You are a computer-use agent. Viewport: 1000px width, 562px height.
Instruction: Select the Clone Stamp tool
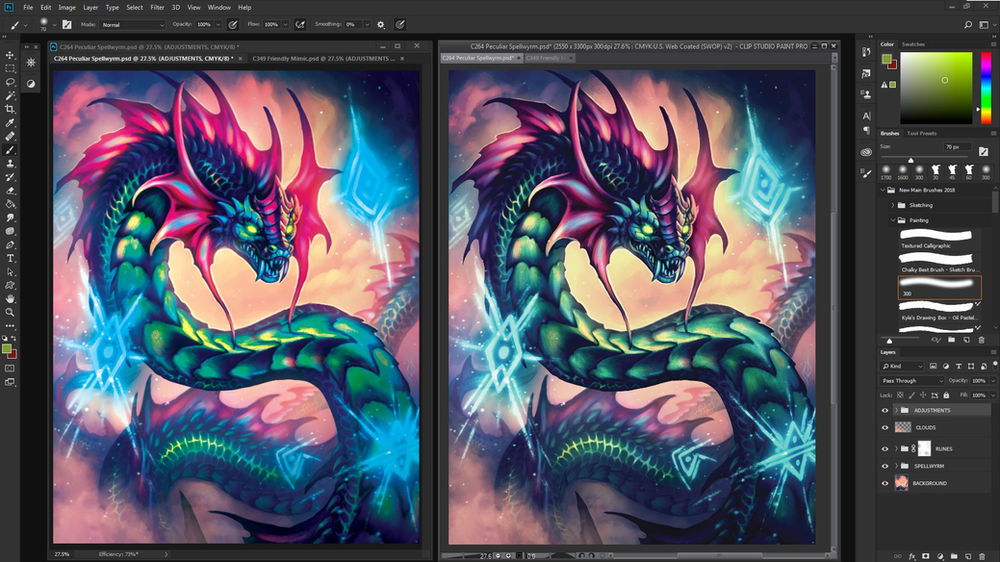[x=10, y=163]
